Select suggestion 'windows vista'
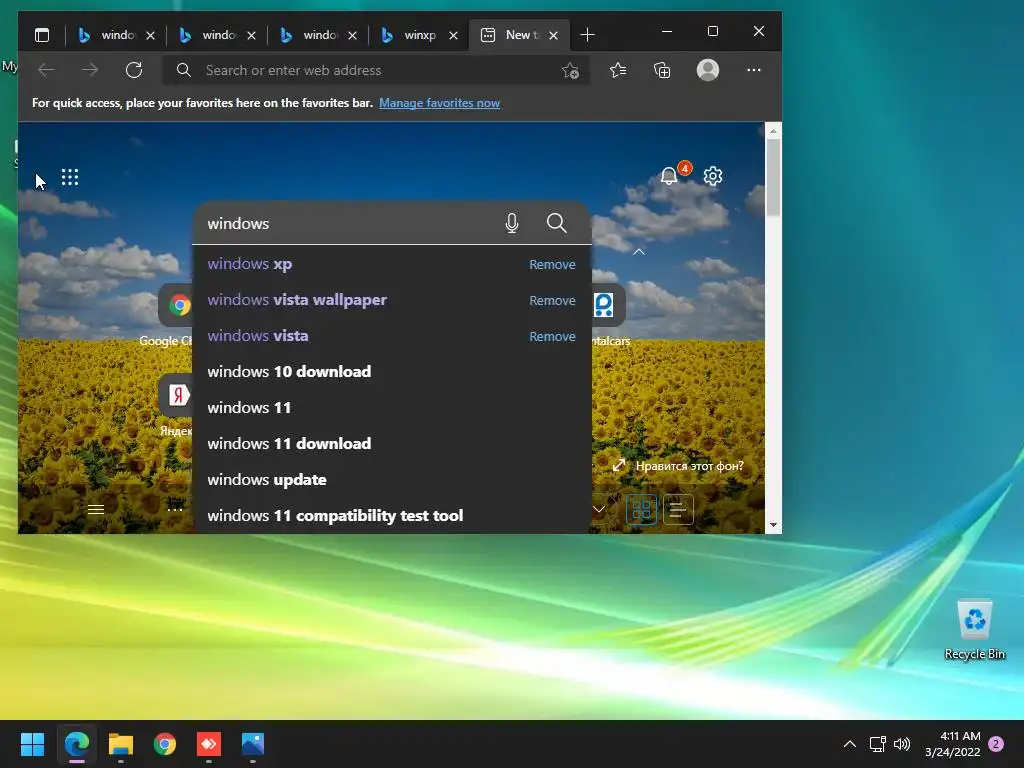The height and width of the screenshot is (768, 1024). tap(392, 336)
